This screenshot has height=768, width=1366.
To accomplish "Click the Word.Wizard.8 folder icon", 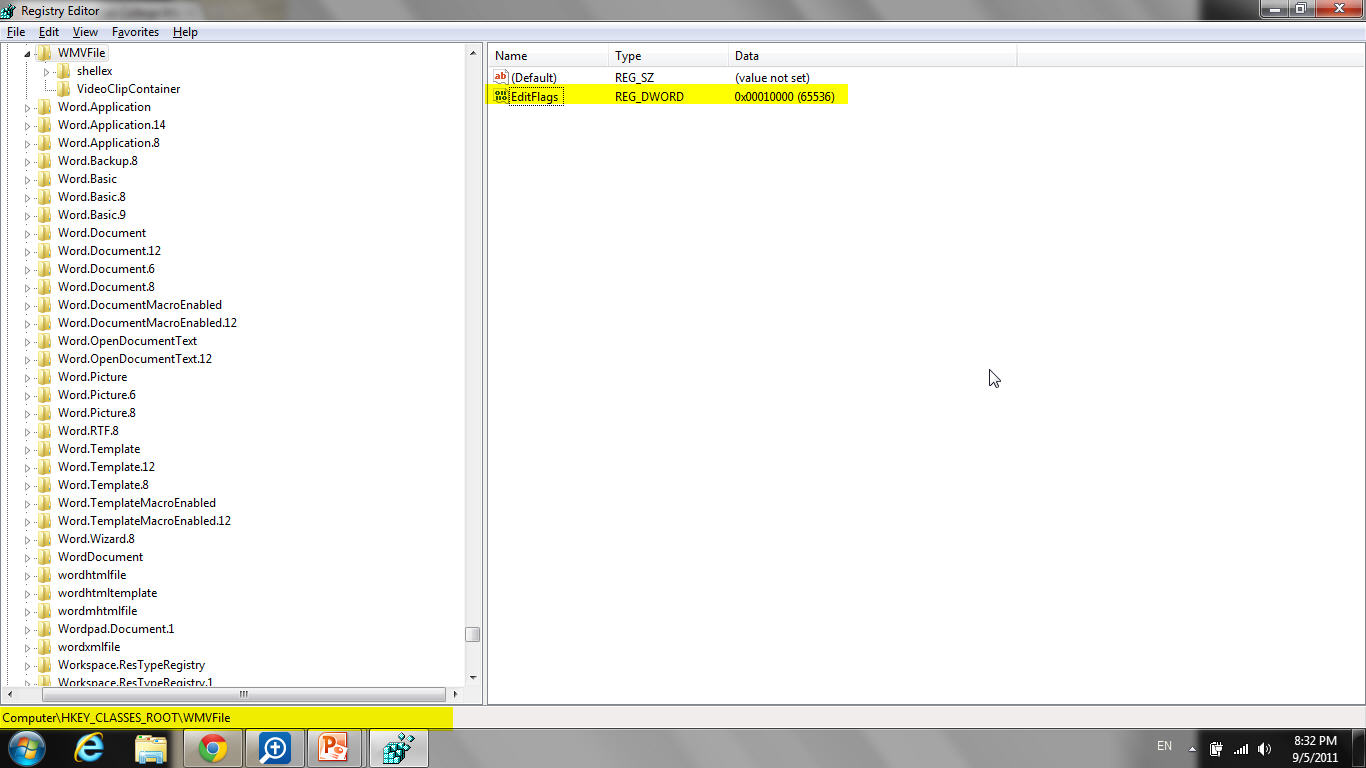I will point(44,538).
